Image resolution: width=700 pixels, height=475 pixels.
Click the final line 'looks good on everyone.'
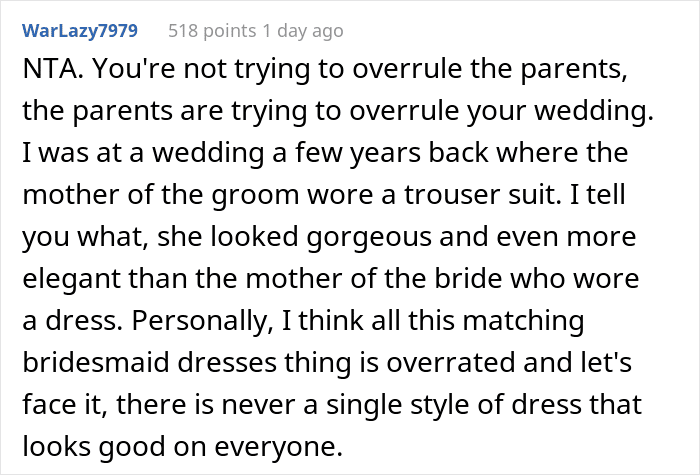183,447
